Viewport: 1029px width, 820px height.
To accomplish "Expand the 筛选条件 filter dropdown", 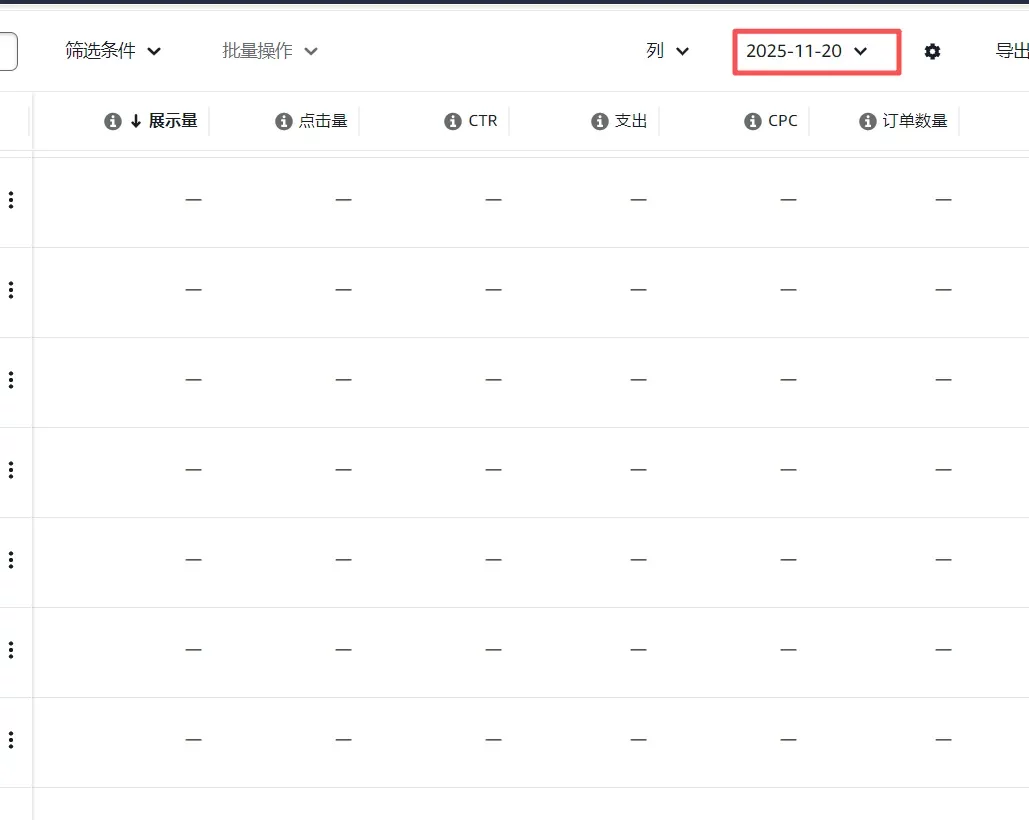I will [x=113, y=51].
